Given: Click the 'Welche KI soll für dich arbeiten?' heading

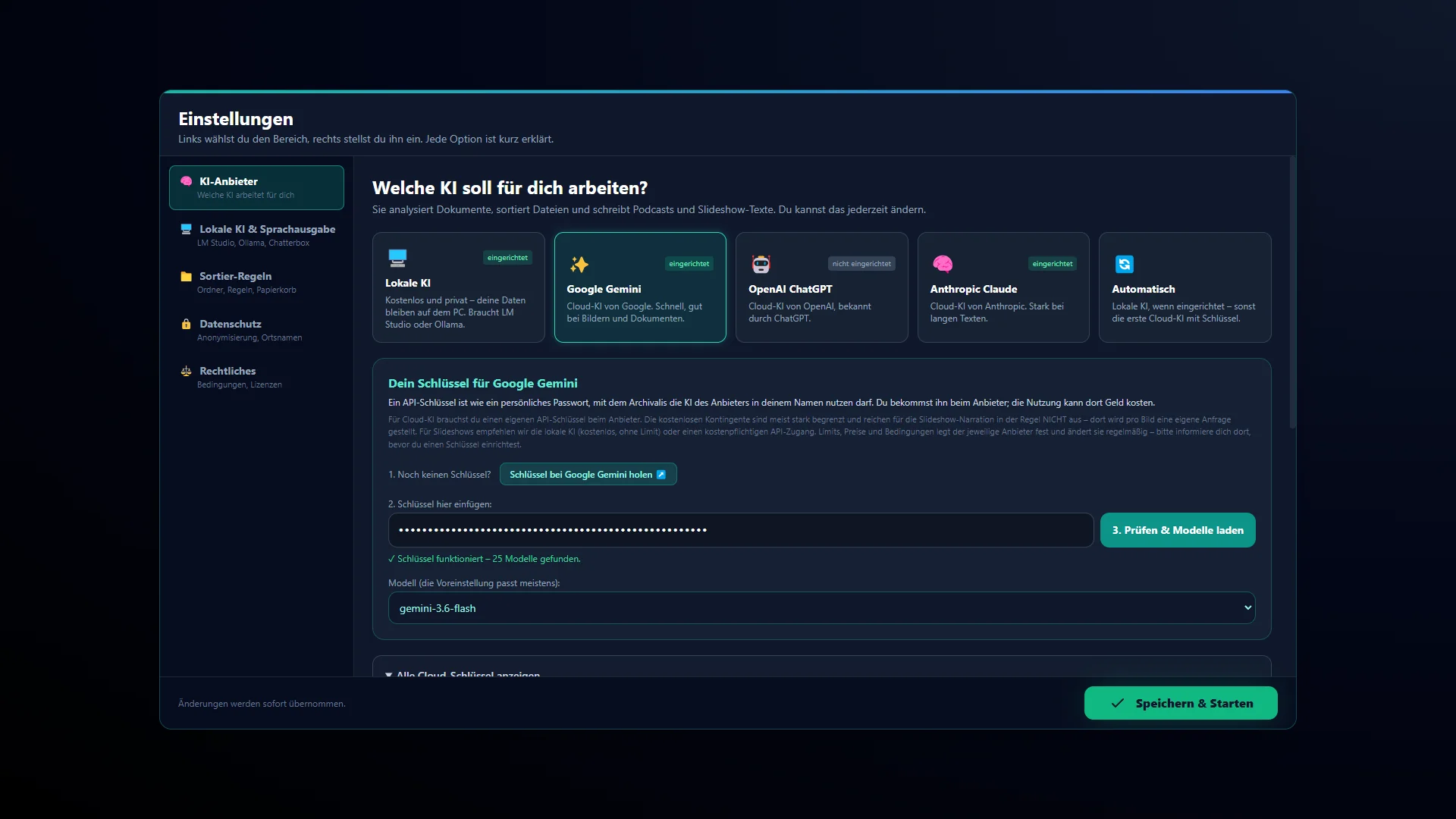Looking at the screenshot, I should coord(510,188).
